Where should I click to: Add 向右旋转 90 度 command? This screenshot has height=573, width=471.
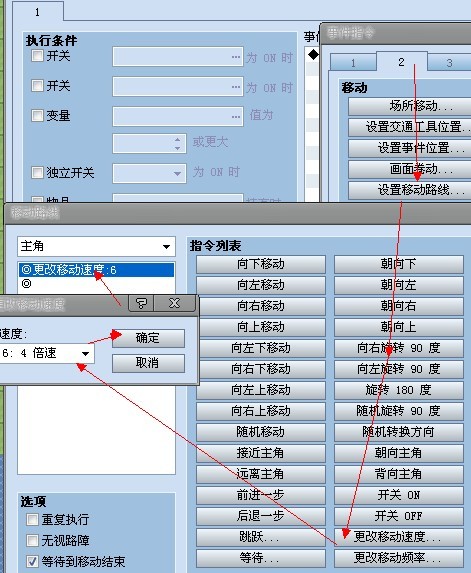click(x=399, y=348)
